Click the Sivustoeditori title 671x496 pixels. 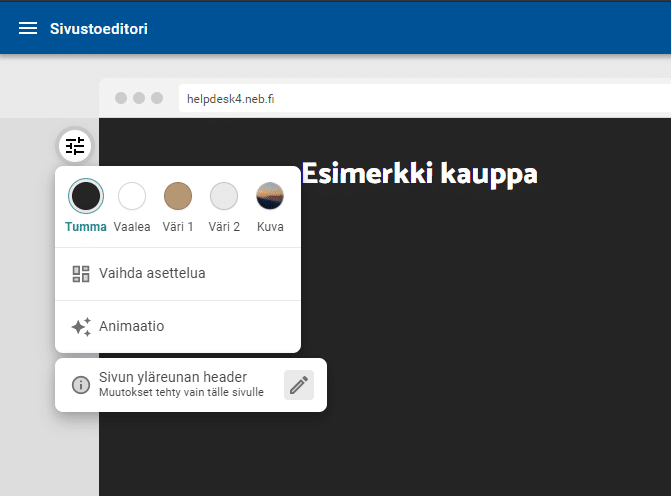point(99,28)
